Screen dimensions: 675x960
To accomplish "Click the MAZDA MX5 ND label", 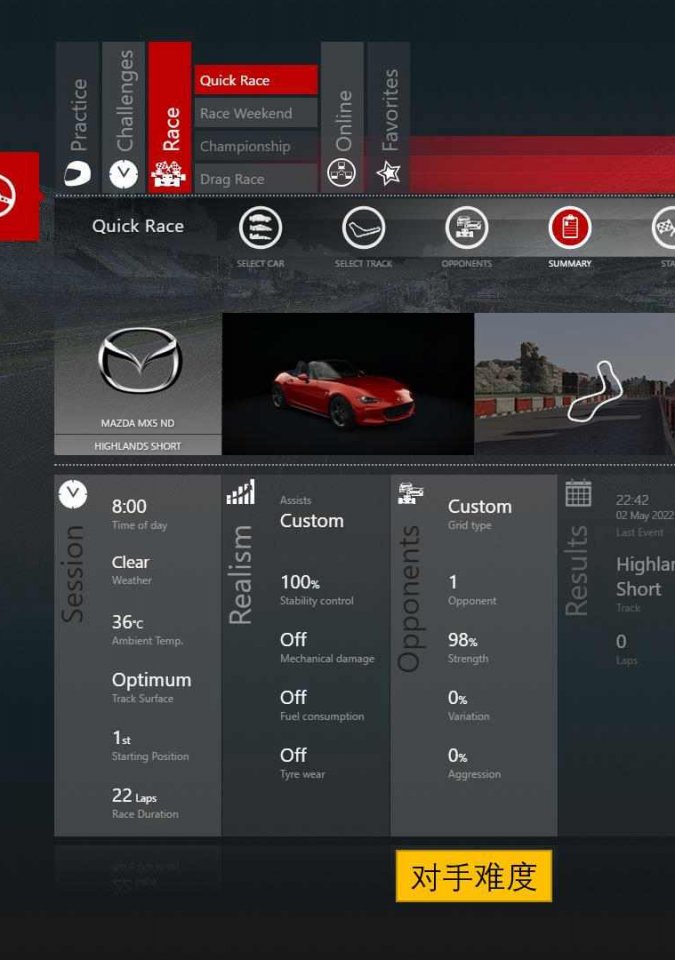I will point(138,423).
